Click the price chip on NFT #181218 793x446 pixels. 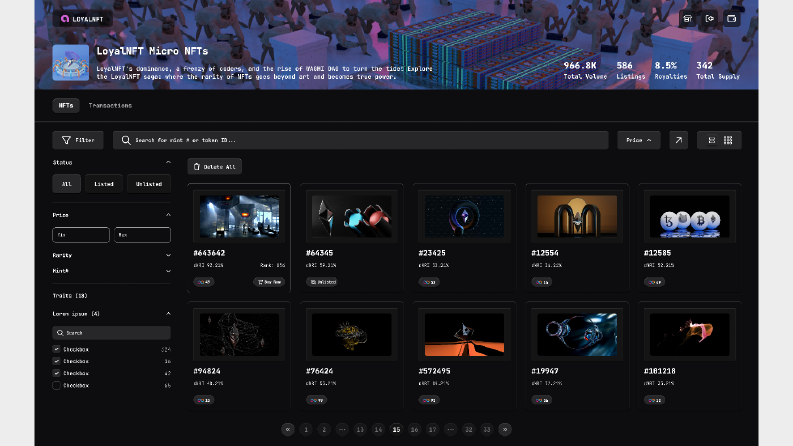pos(654,400)
